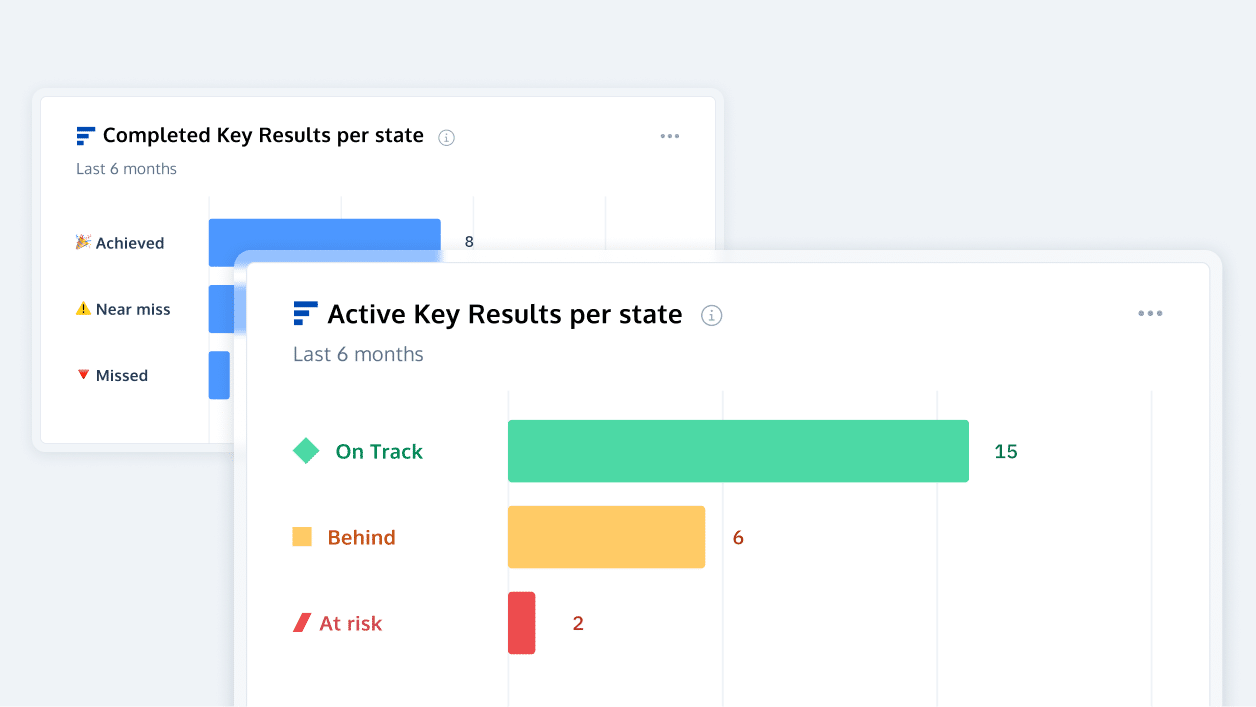Viewport: 1256px width, 707px height.
Task: Click the red down-triangle Missed icon
Action: pos(84,375)
